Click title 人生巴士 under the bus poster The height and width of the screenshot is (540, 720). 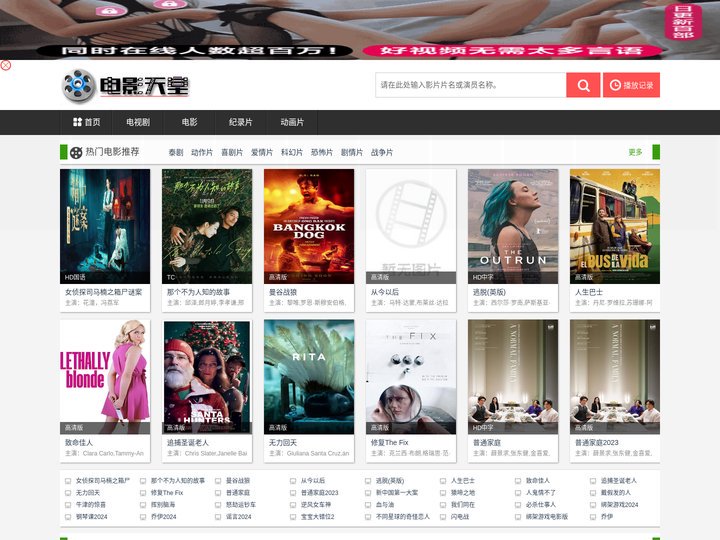tap(589, 292)
